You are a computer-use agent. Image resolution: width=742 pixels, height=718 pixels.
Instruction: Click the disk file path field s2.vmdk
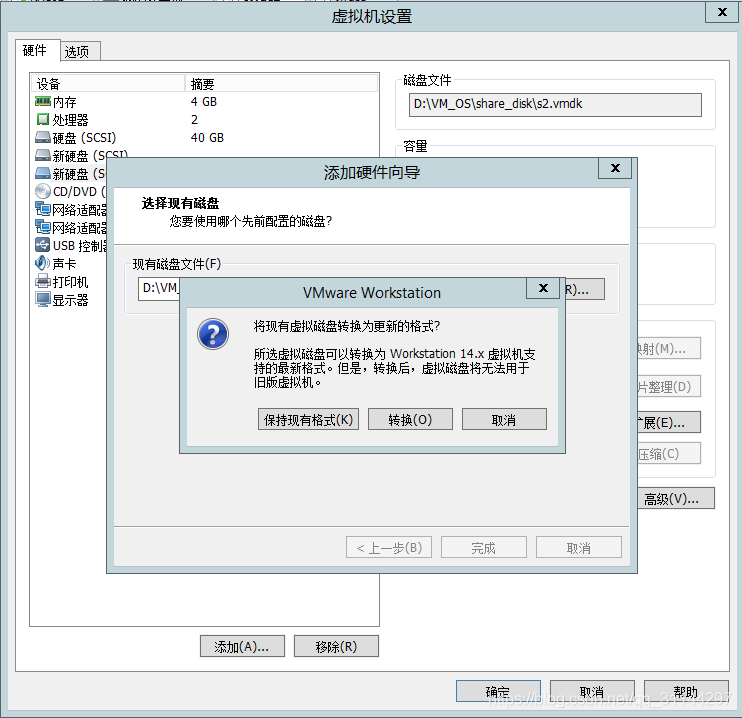pos(555,105)
